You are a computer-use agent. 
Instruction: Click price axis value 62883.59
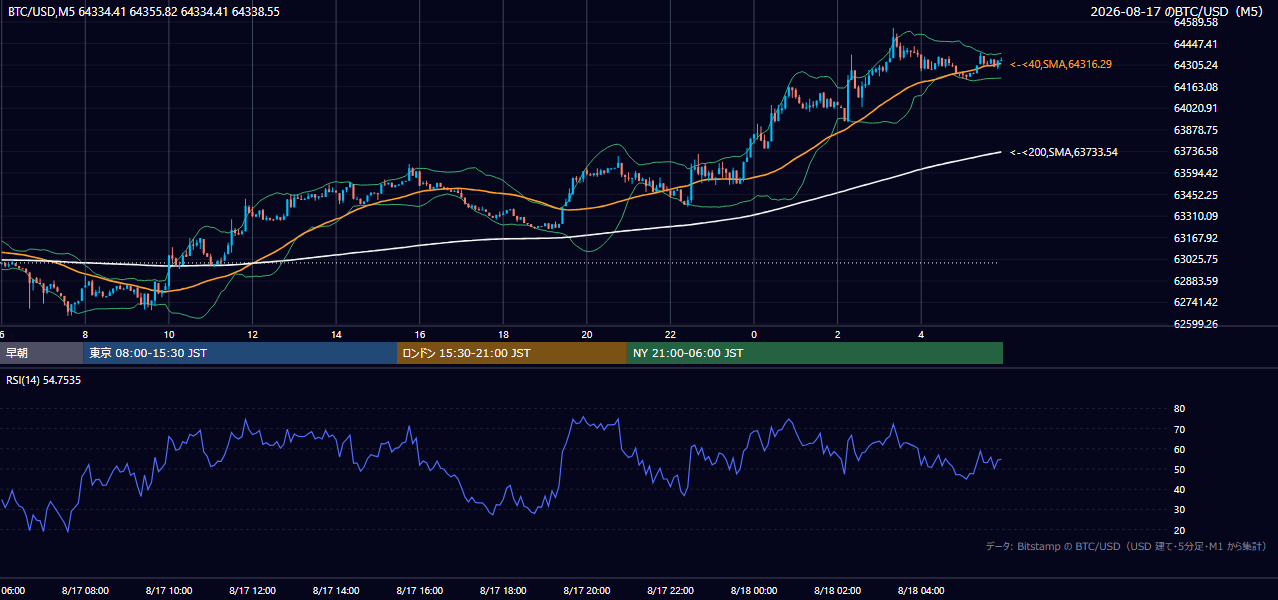pyautogui.click(x=1196, y=281)
